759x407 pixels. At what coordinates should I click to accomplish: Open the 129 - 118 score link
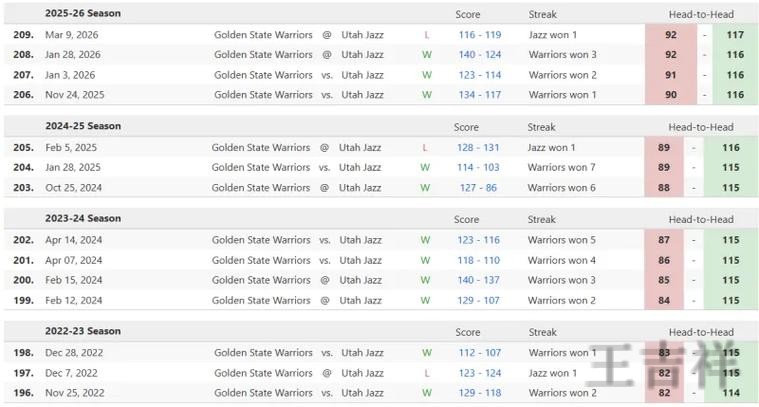point(480,393)
